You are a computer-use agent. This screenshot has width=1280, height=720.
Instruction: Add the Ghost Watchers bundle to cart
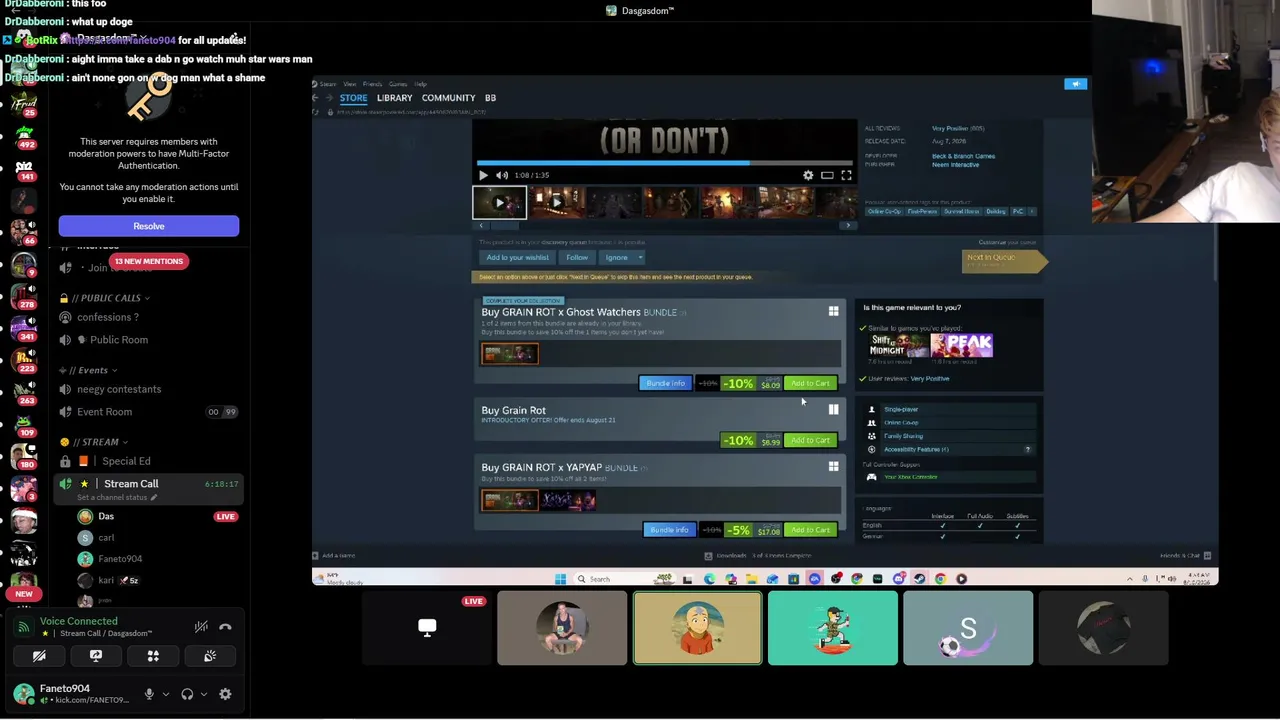810,383
